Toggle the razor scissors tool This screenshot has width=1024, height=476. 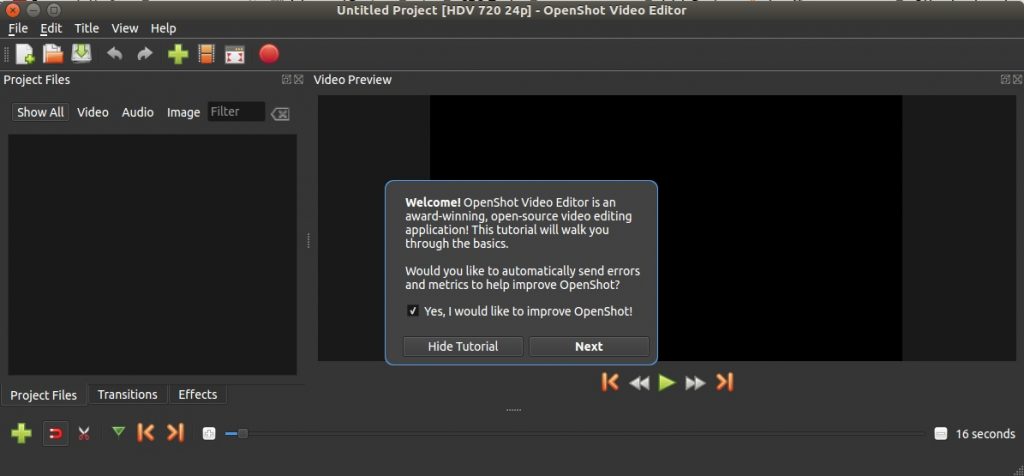point(84,434)
